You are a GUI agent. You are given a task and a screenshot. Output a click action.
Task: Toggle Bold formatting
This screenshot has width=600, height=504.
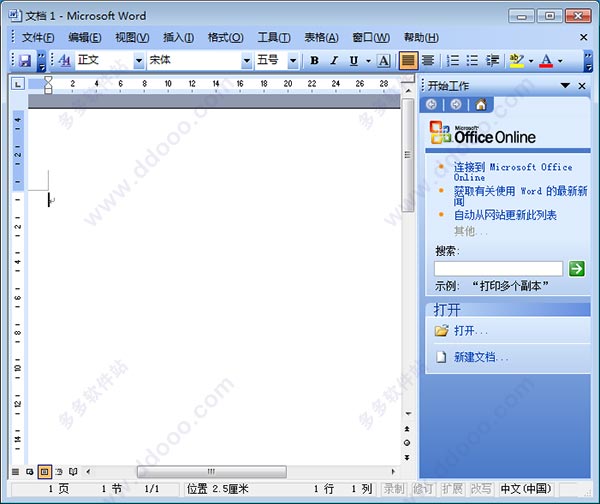(315, 60)
